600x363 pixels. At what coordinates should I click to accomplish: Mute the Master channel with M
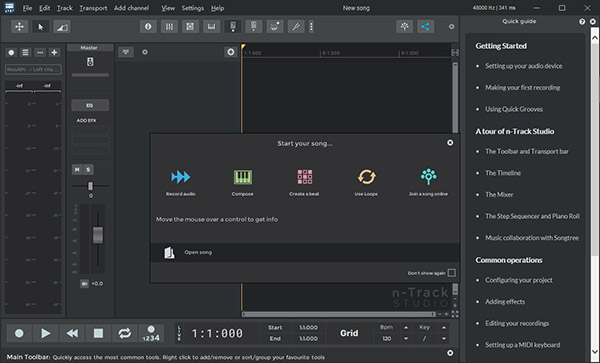(77, 169)
